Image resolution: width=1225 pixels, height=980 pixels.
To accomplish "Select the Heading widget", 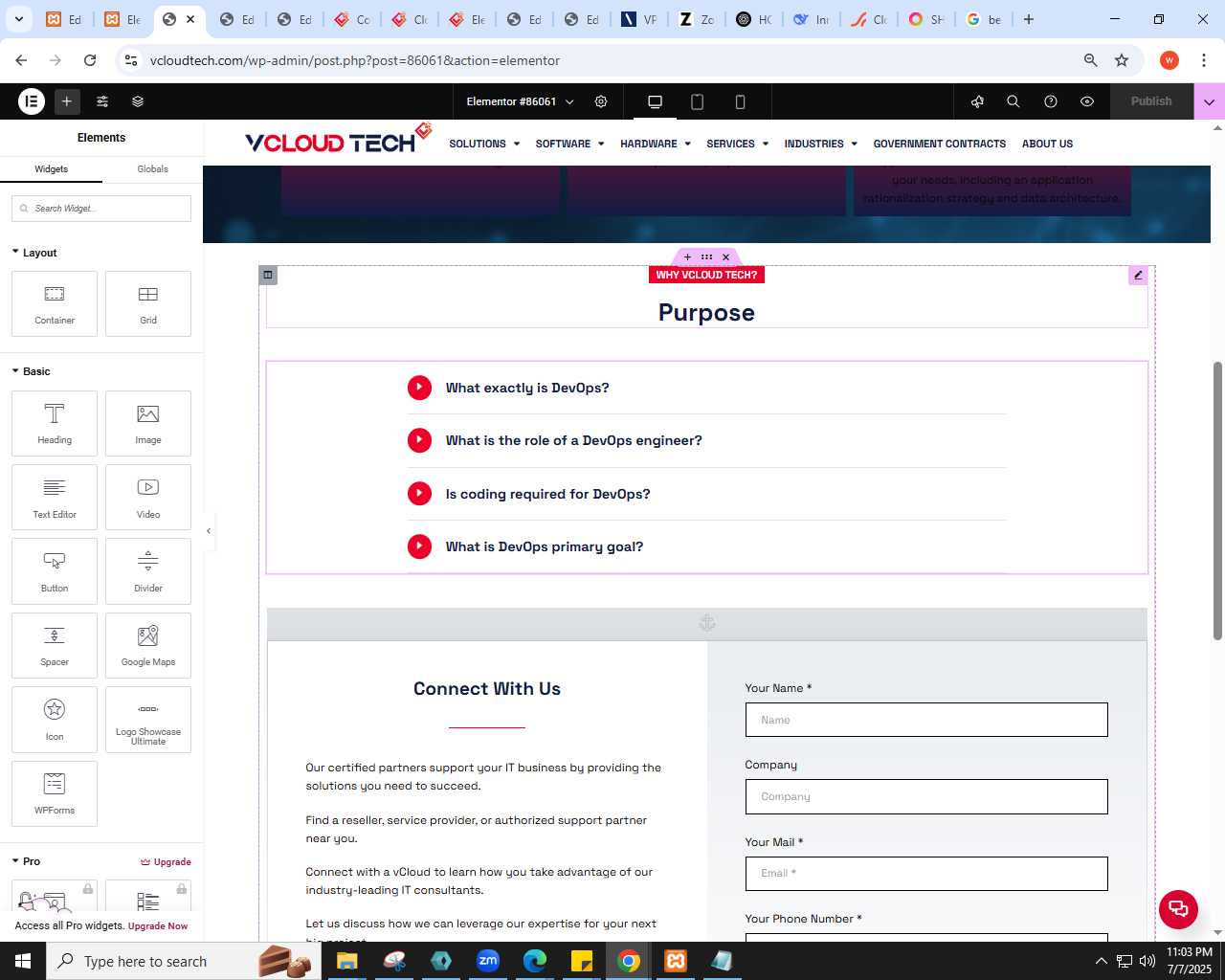I will [x=55, y=423].
